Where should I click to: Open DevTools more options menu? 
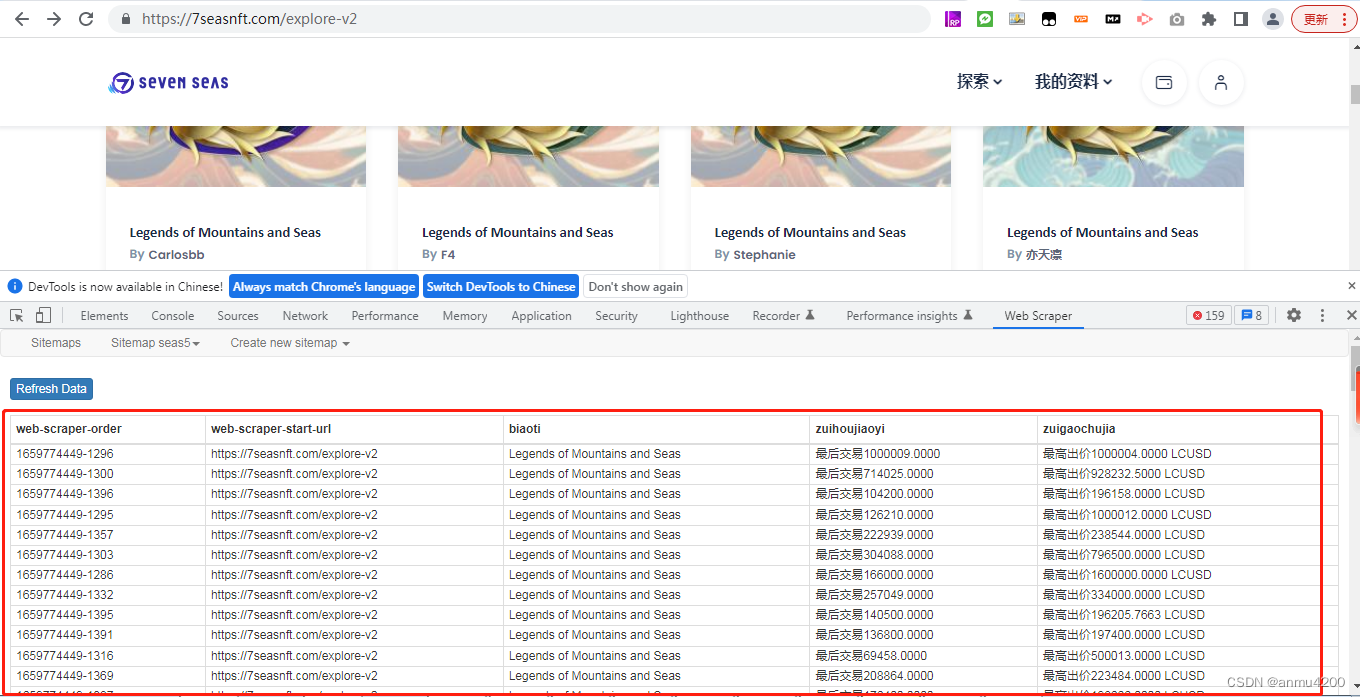click(1322, 315)
